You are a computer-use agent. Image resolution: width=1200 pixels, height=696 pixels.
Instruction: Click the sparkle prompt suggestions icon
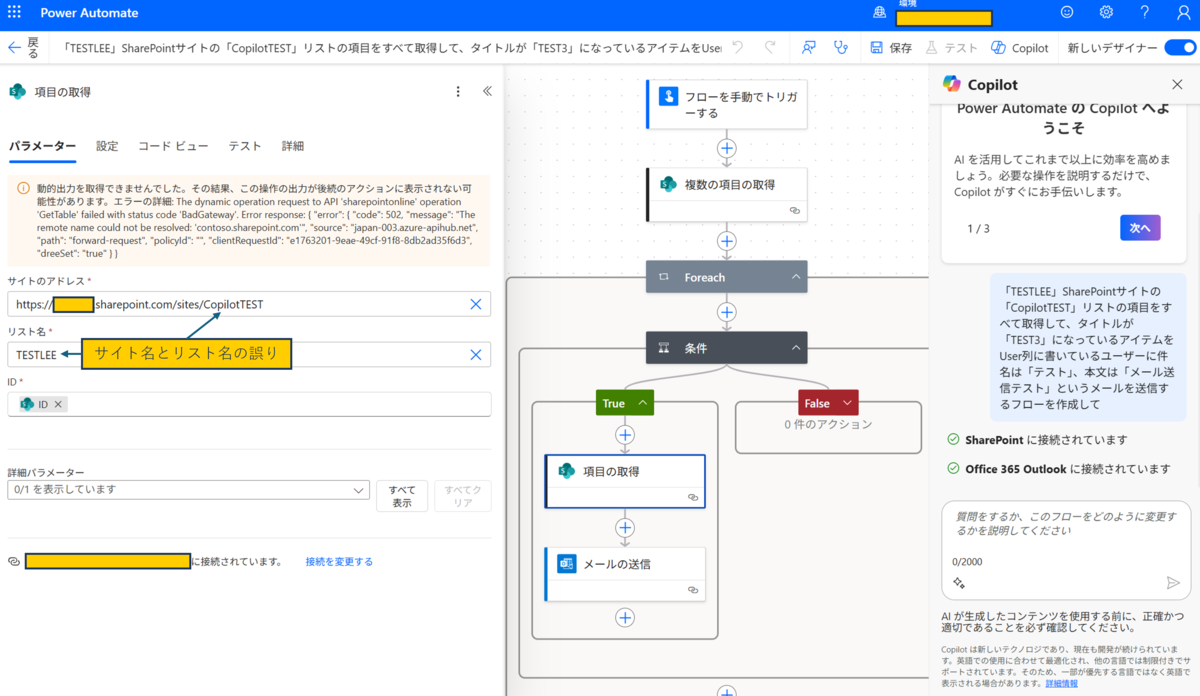pyautogui.click(x=958, y=582)
